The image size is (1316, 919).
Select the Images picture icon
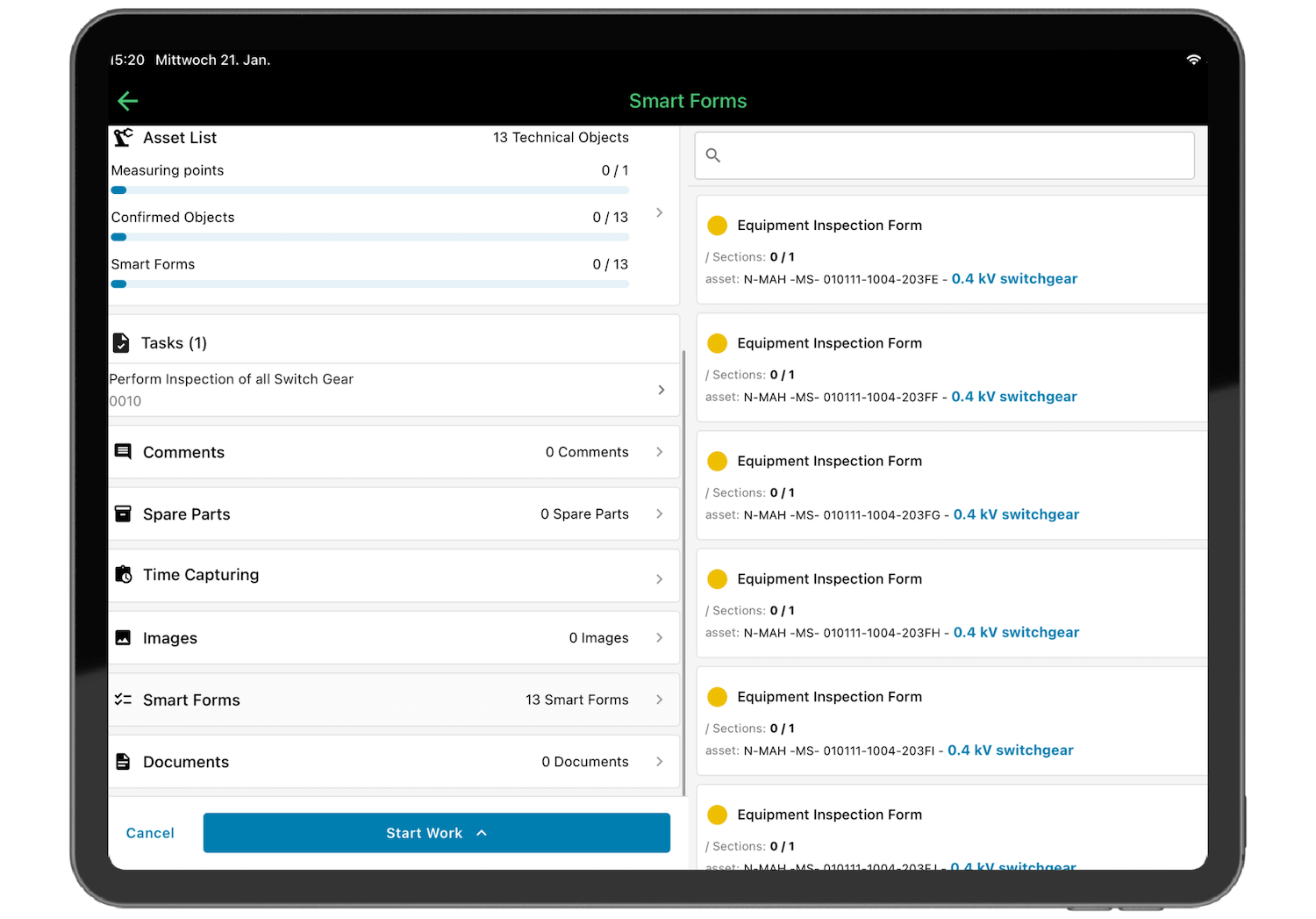pyautogui.click(x=123, y=637)
